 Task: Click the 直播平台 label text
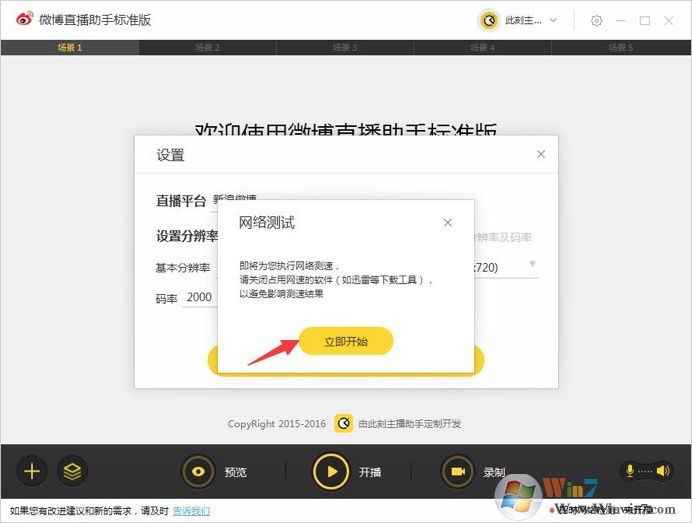pyautogui.click(x=181, y=201)
